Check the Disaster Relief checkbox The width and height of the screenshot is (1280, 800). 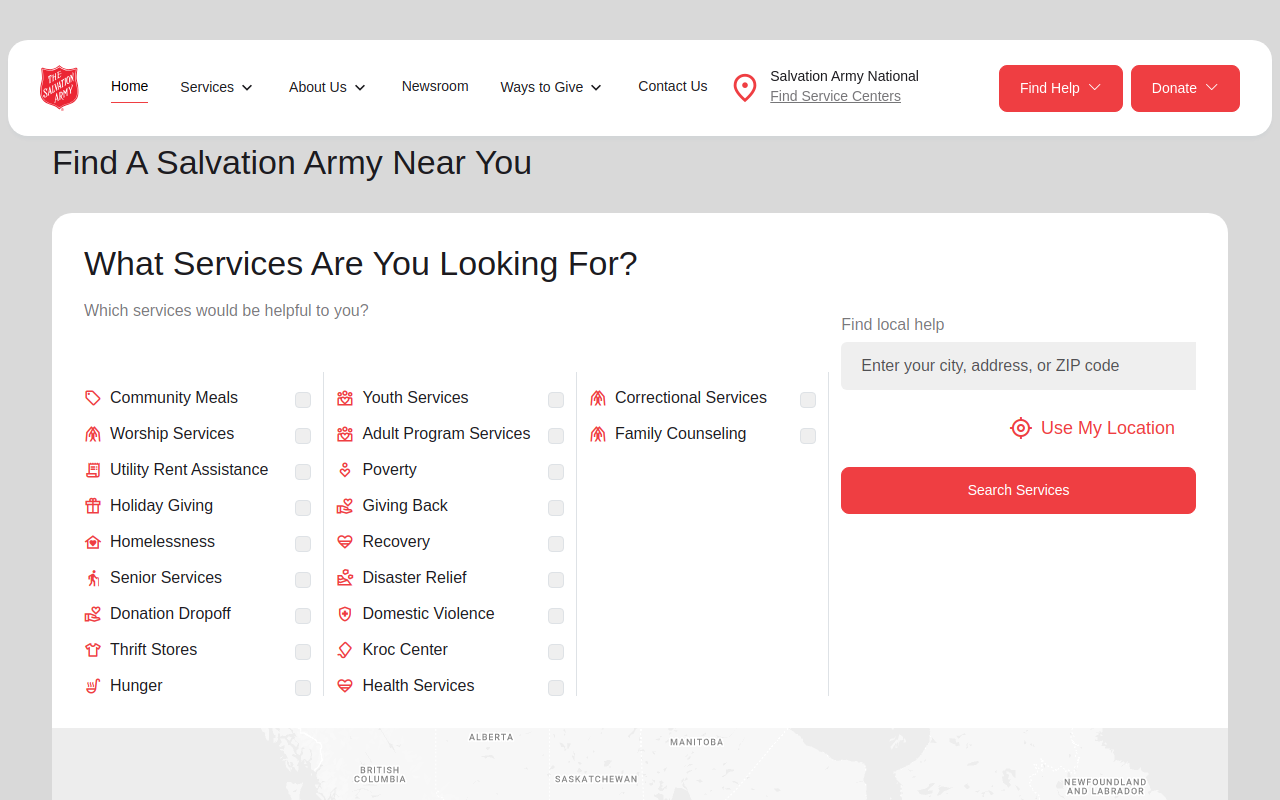556,580
